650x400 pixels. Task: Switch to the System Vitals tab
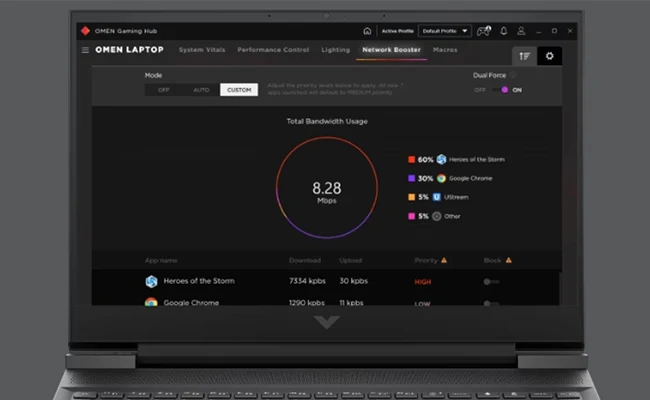pos(202,50)
